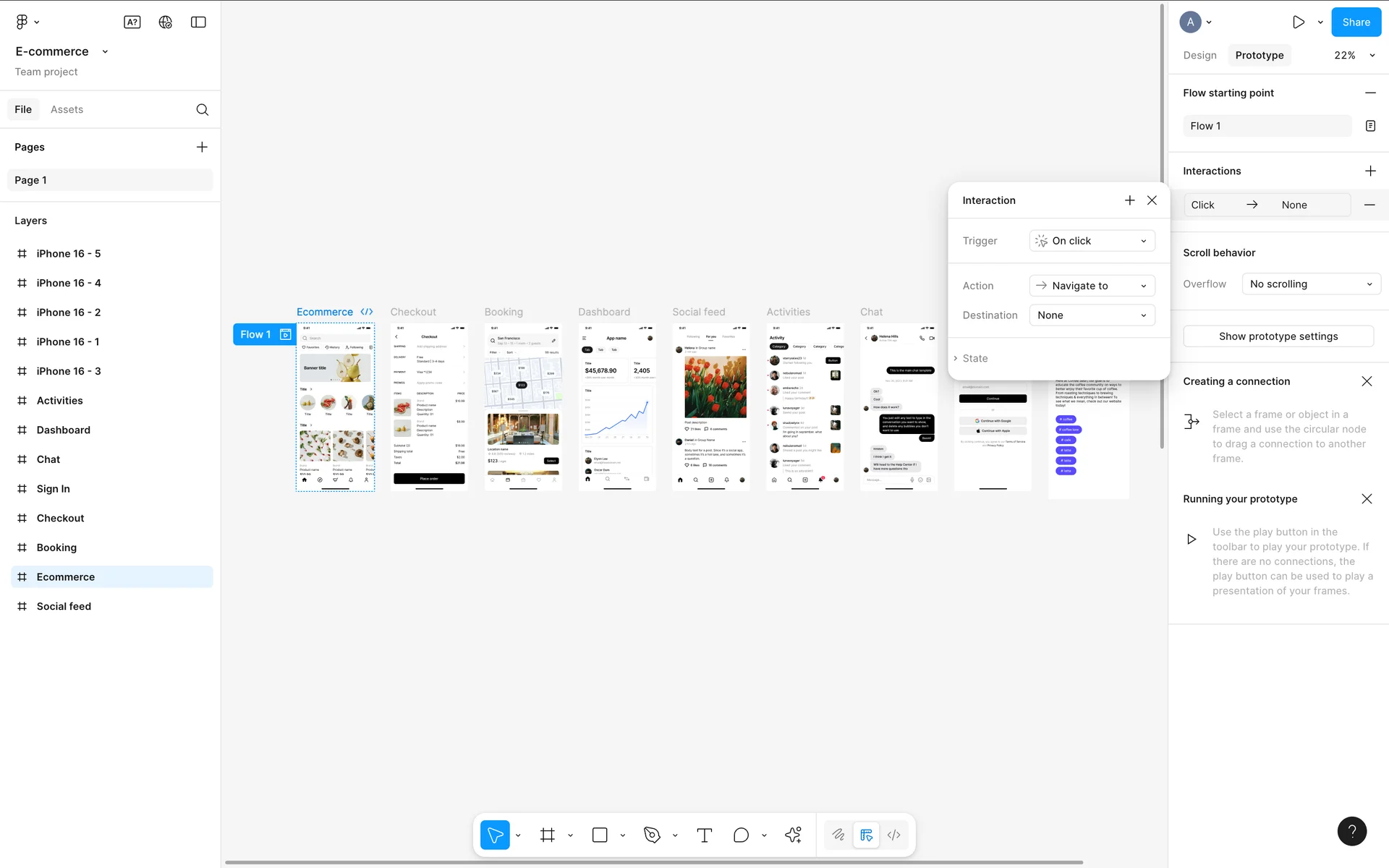The height and width of the screenshot is (868, 1389).
Task: Select the Comment tool
Action: (x=741, y=835)
